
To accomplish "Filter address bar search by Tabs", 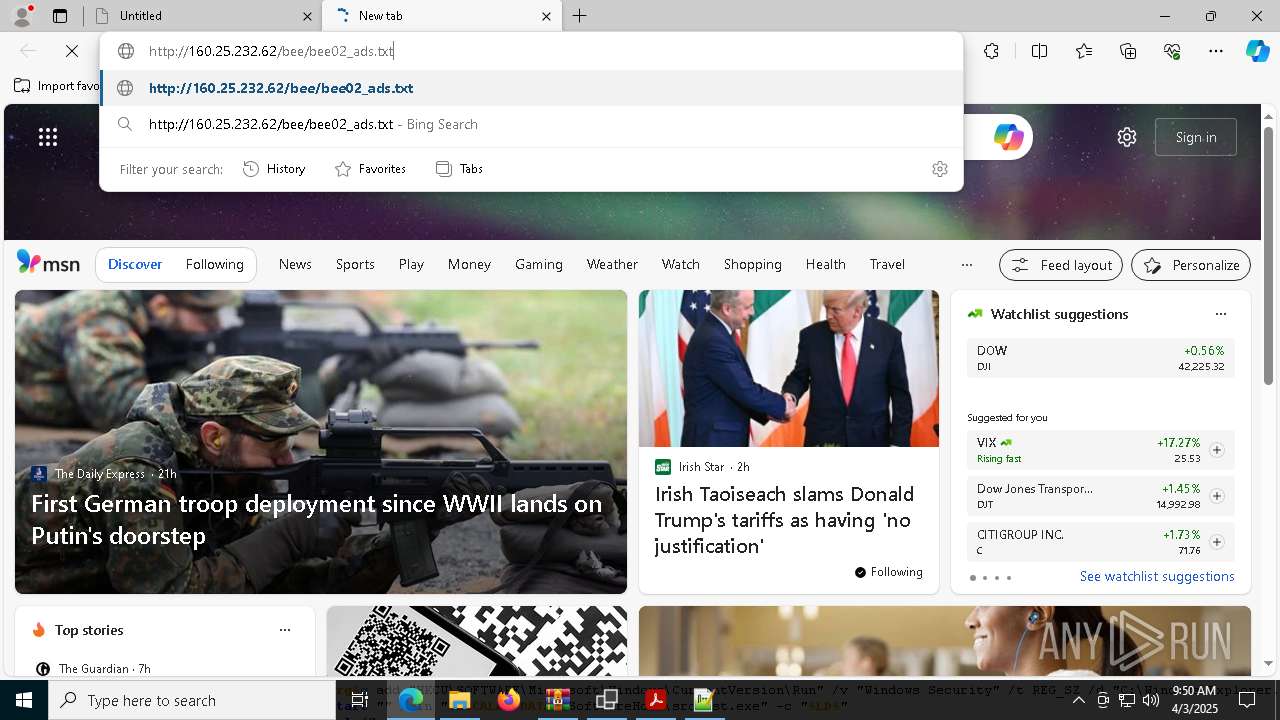I will pos(460,169).
